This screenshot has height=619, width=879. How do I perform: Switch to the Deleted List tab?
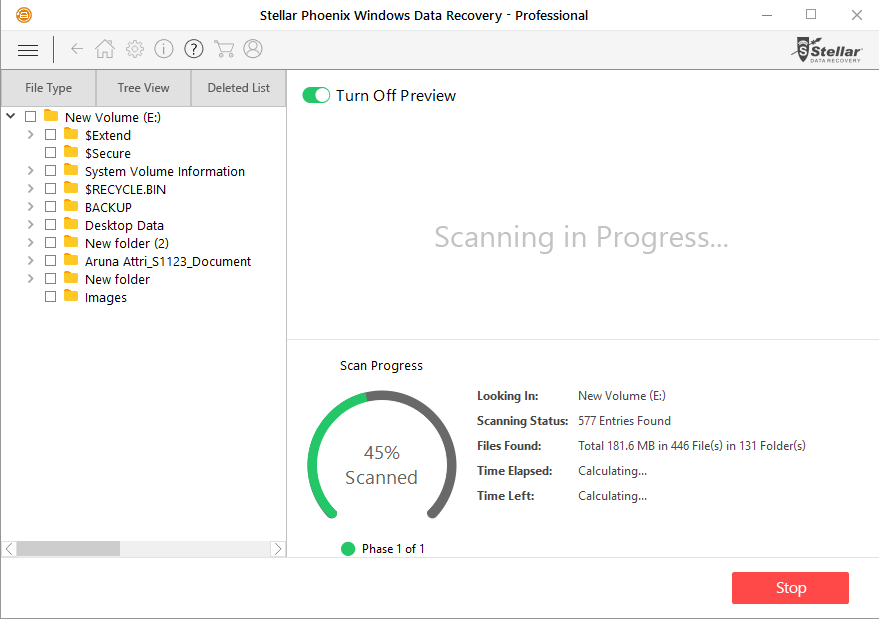239,88
